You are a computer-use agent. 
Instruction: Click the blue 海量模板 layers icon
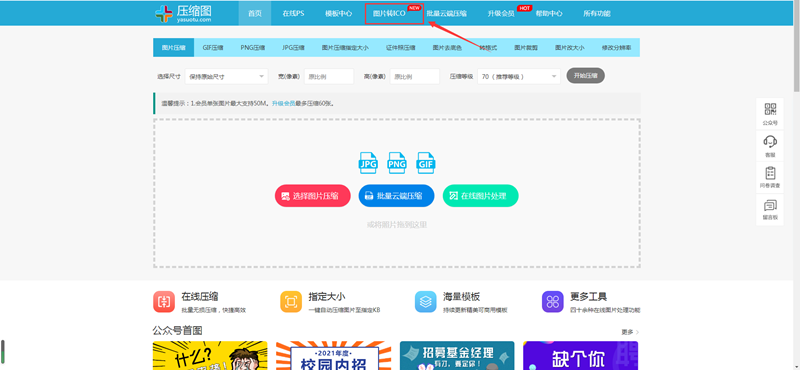click(x=426, y=302)
